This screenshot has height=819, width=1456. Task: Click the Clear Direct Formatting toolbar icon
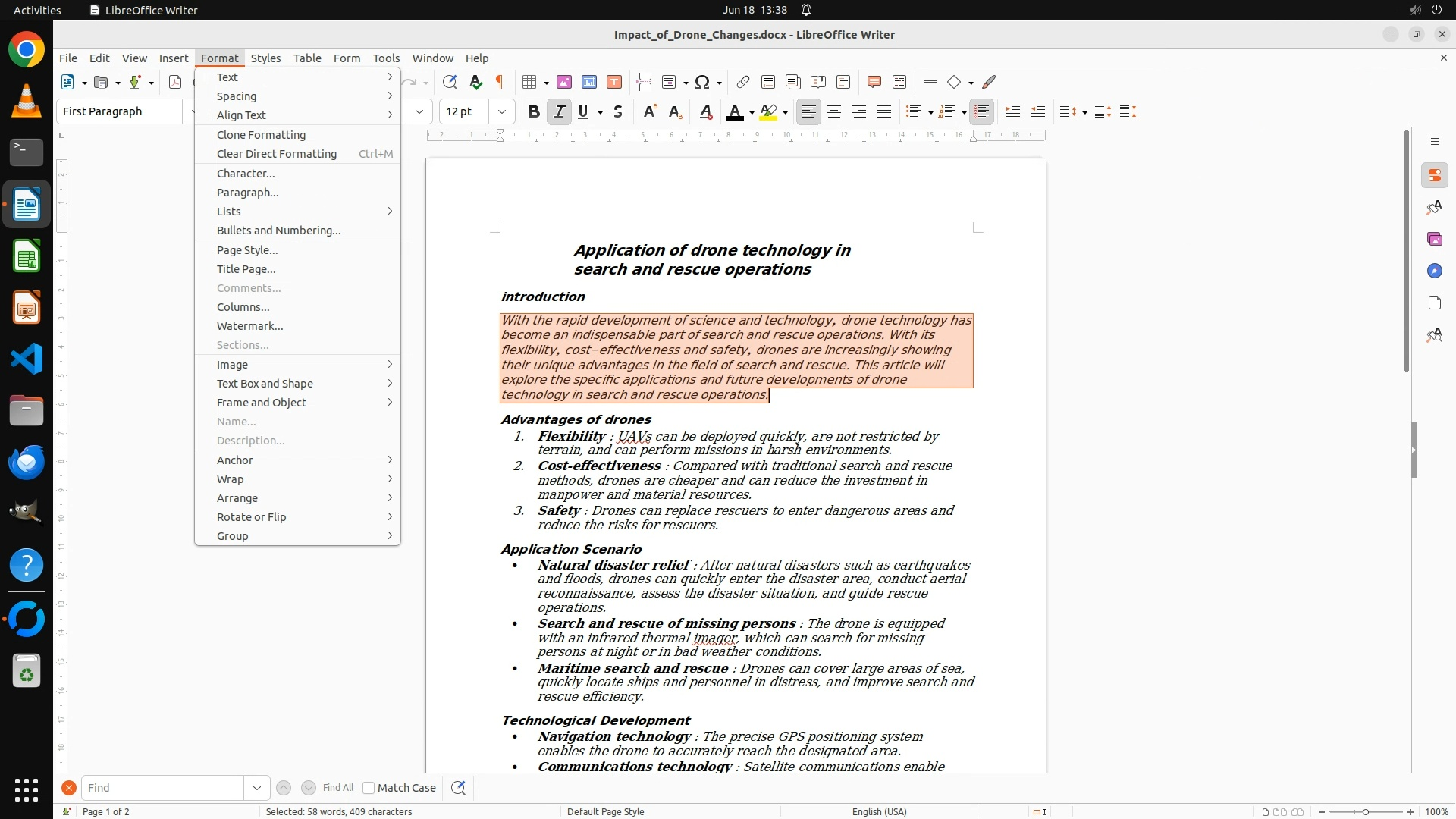(x=705, y=111)
